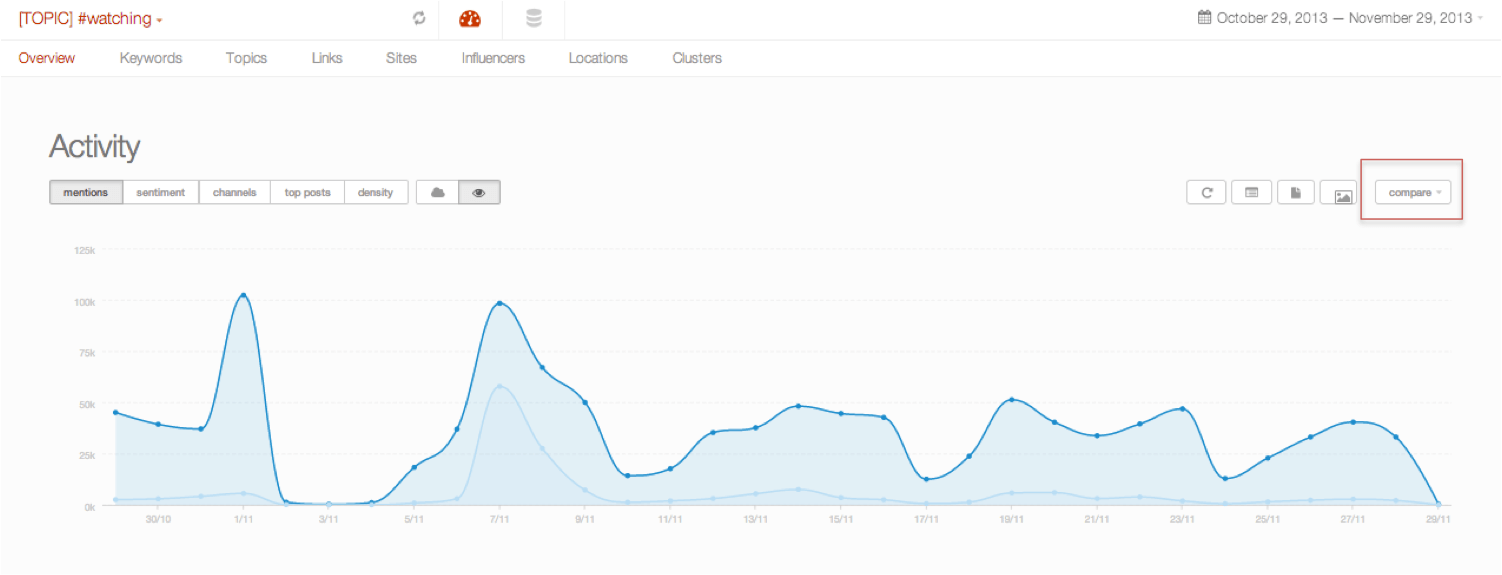This screenshot has height=575, width=1502.
Task: Open the [TOPIC] #watching topic dropdown
Action: [x=91, y=19]
